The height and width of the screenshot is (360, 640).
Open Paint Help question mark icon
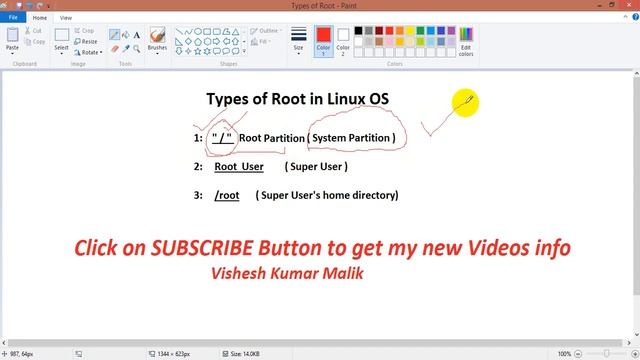pos(636,17)
